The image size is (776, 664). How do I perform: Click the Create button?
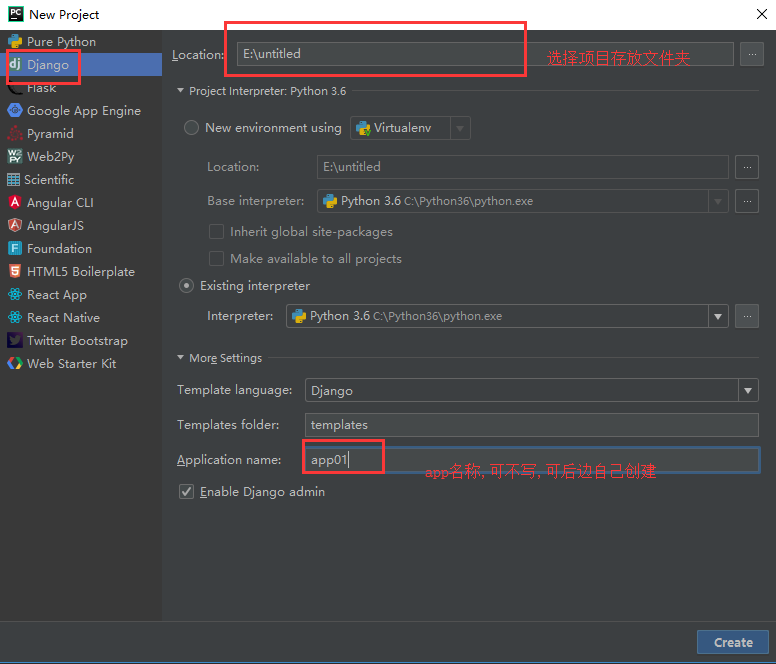pos(733,642)
